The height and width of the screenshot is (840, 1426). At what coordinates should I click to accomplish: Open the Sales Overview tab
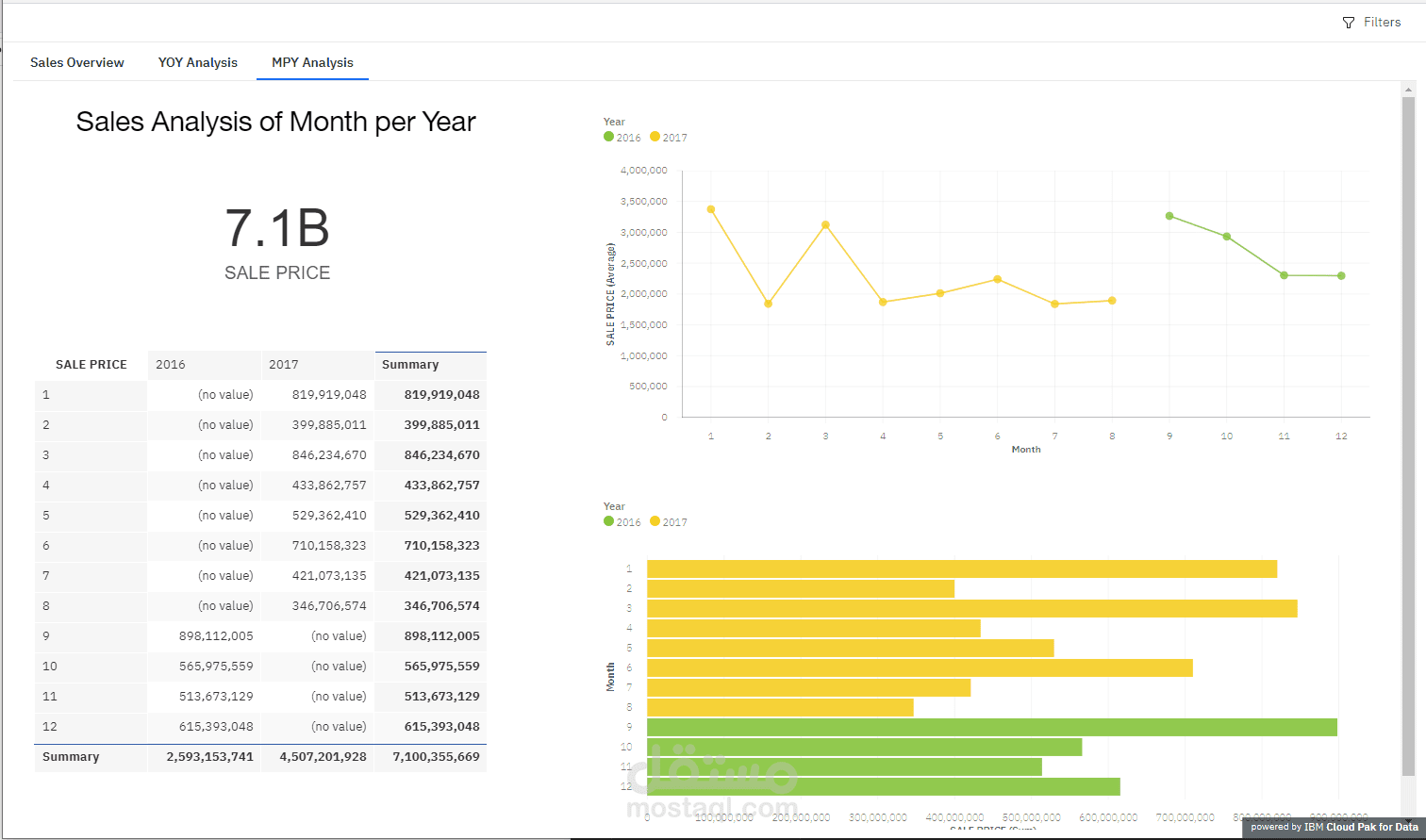(x=77, y=62)
